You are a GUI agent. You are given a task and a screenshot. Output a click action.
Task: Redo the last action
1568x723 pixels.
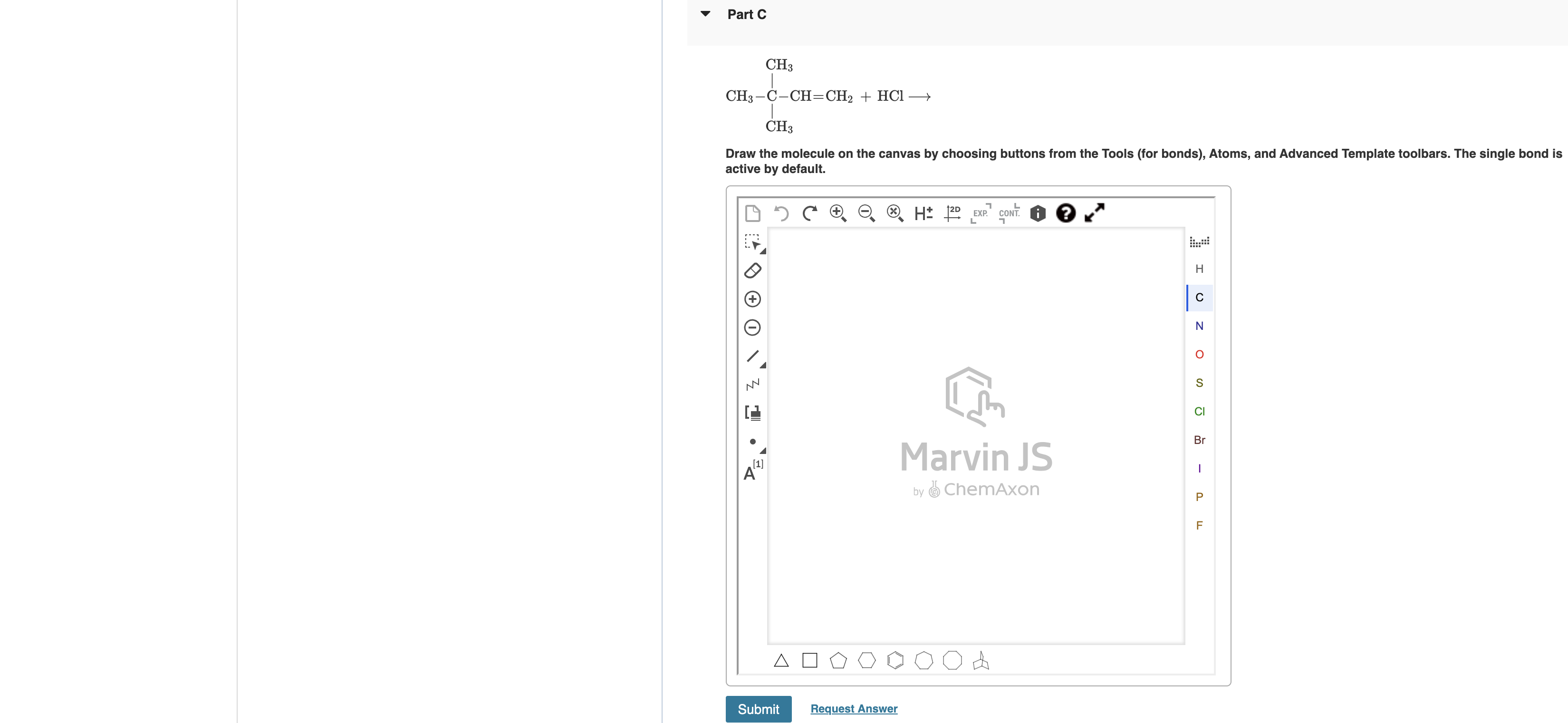pos(809,213)
